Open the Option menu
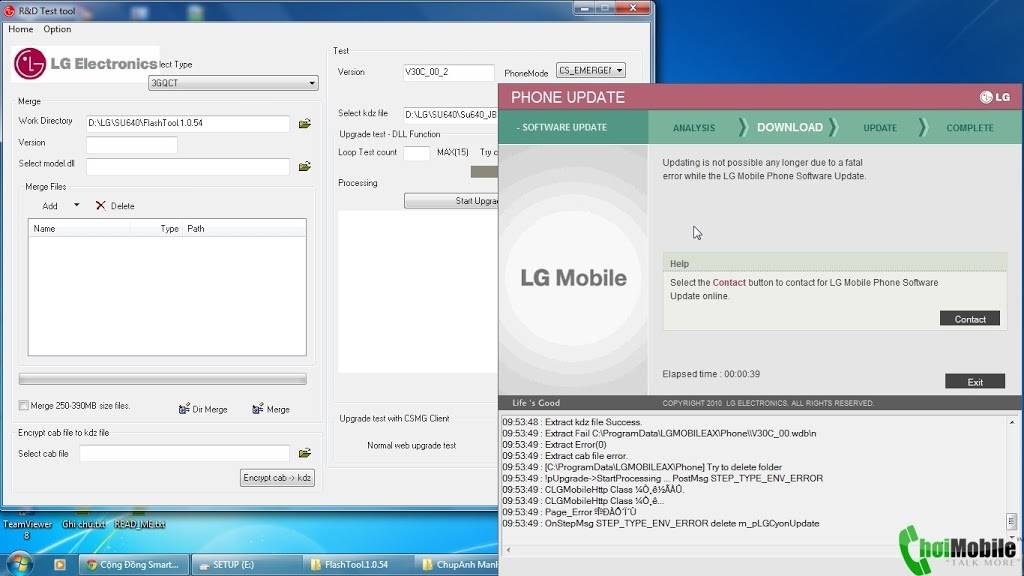 click(x=57, y=29)
